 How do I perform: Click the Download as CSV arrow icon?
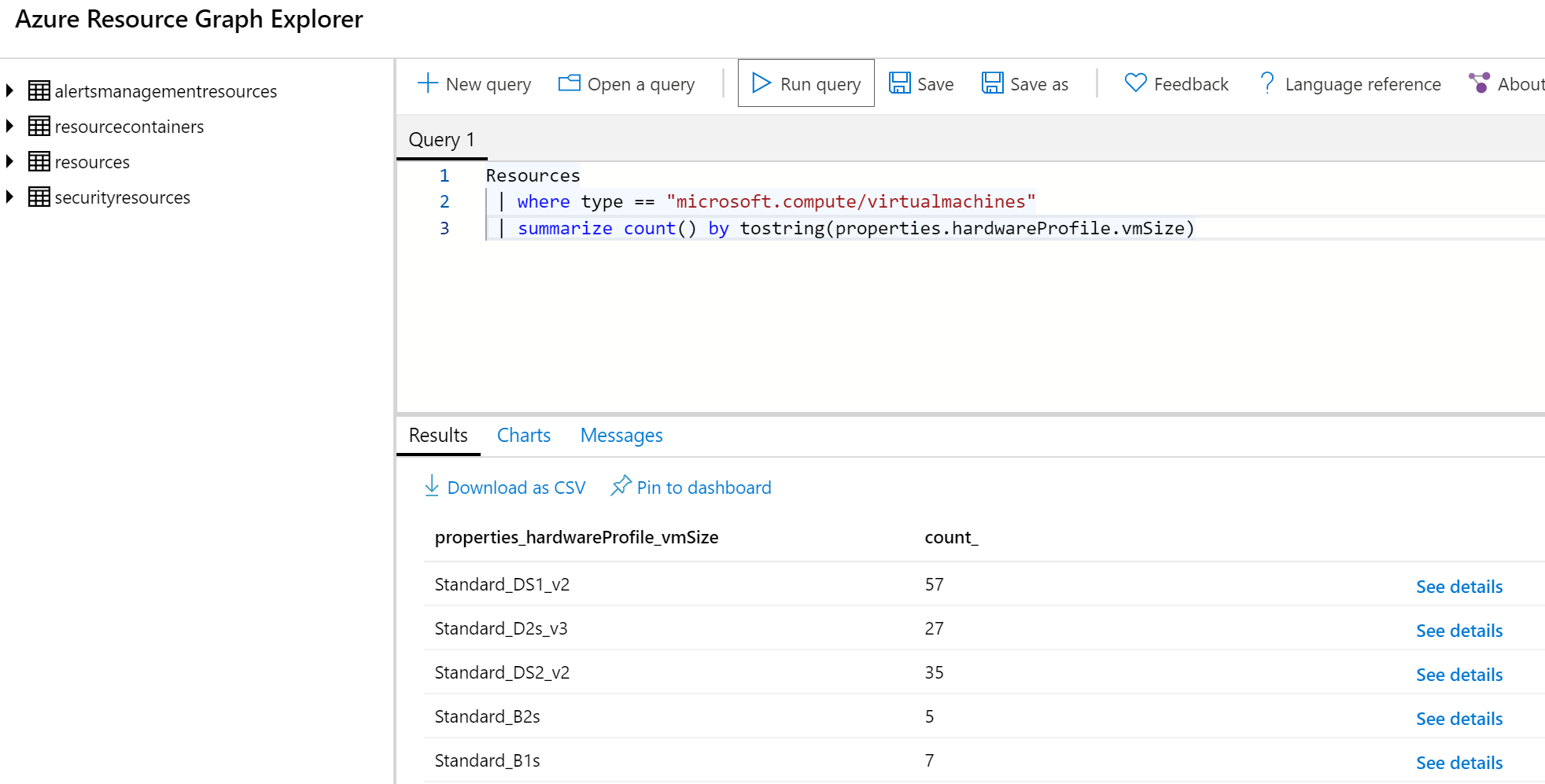[431, 485]
